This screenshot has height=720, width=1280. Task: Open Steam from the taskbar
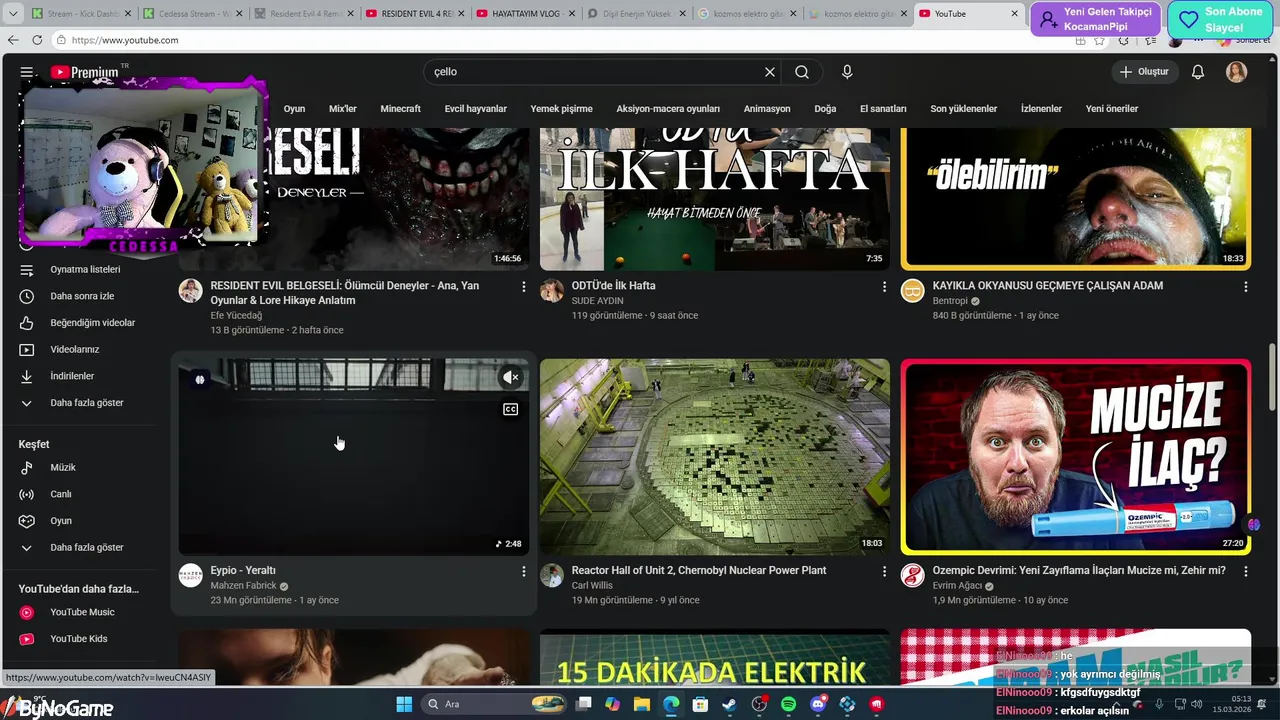tap(729, 704)
